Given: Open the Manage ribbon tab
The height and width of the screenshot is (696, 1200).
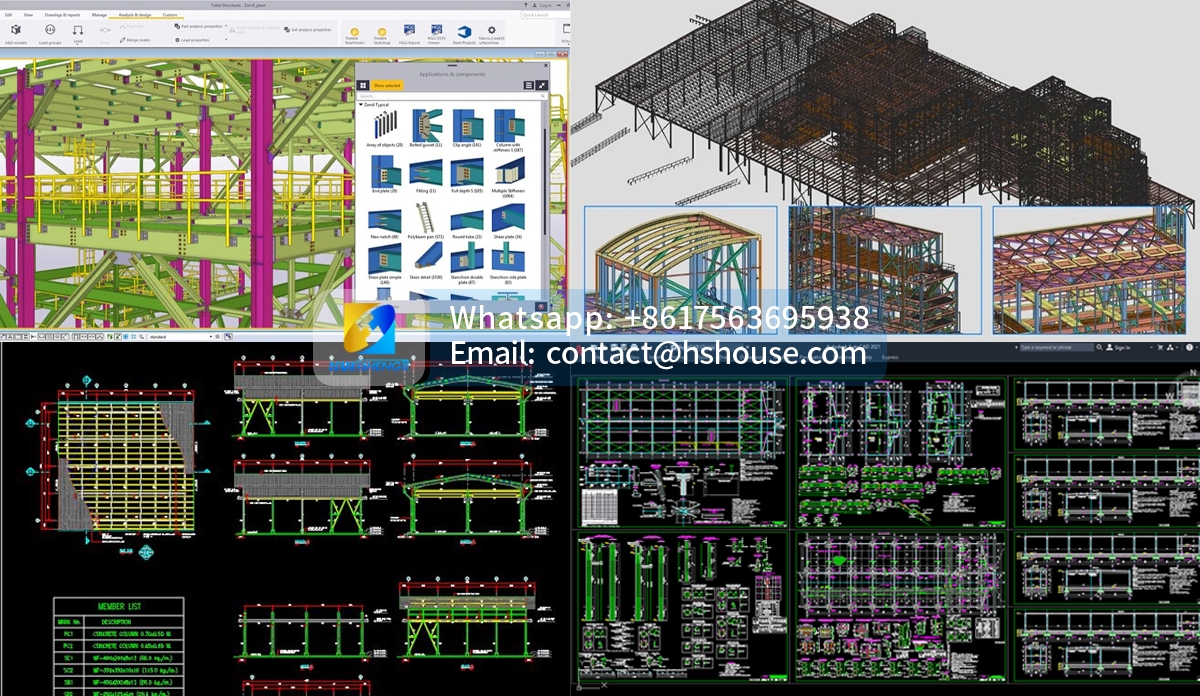Looking at the screenshot, I should (x=99, y=16).
